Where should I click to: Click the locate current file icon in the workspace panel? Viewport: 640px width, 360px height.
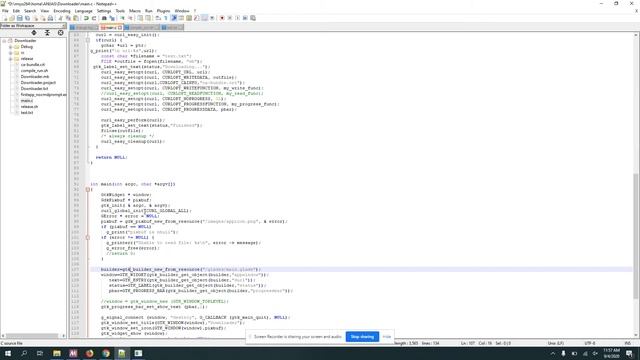60,33
